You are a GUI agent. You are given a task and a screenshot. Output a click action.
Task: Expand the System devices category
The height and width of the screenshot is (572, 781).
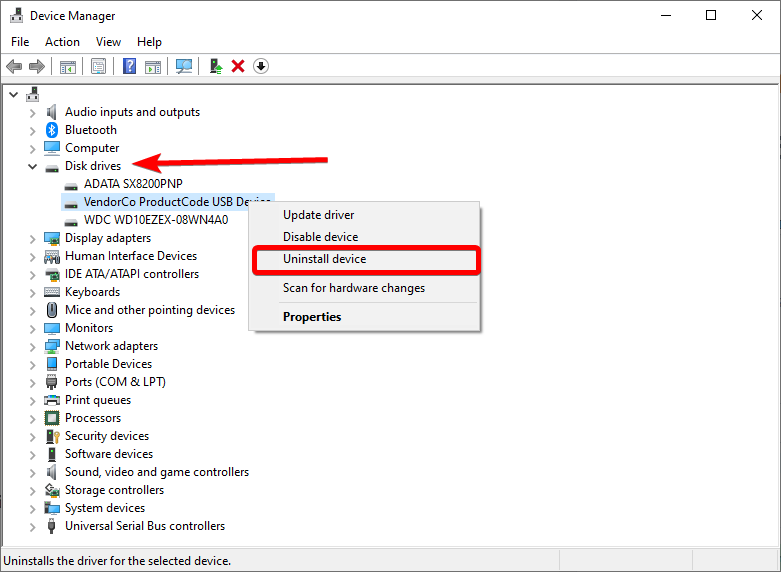click(x=32, y=508)
